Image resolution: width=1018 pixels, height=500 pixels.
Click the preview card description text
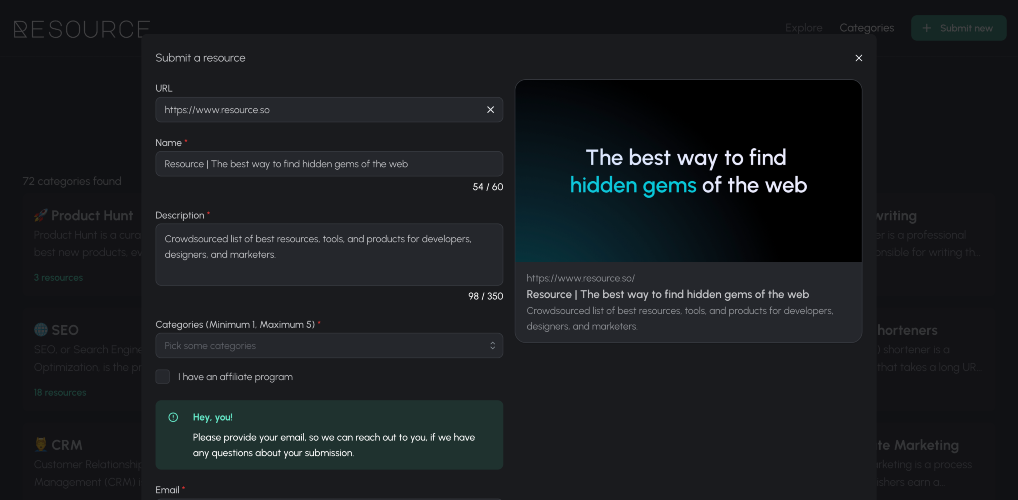(680, 319)
